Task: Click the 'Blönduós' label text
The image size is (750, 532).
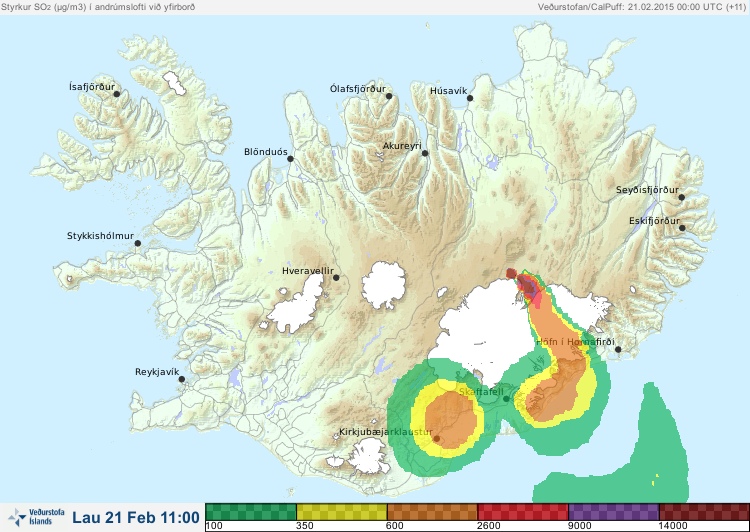Action: click(266, 152)
